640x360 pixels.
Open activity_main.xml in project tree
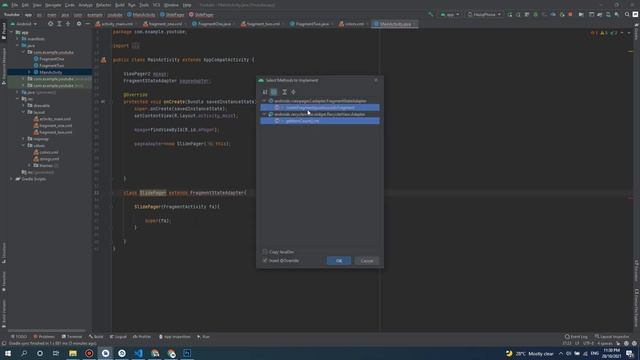pyautogui.click(x=52, y=119)
